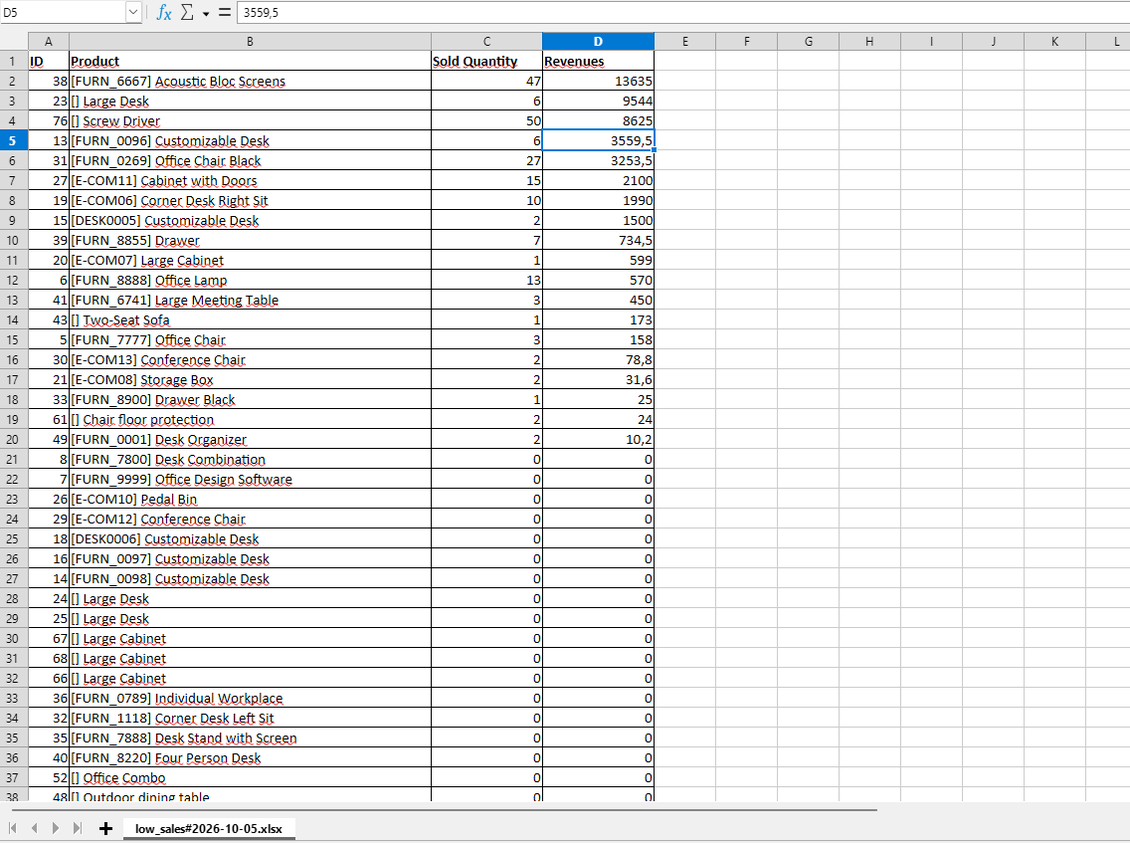The width and height of the screenshot is (1130, 843).
Task: Select Corner Desk Left Sit product cell
Action: pyautogui.click(x=250, y=718)
